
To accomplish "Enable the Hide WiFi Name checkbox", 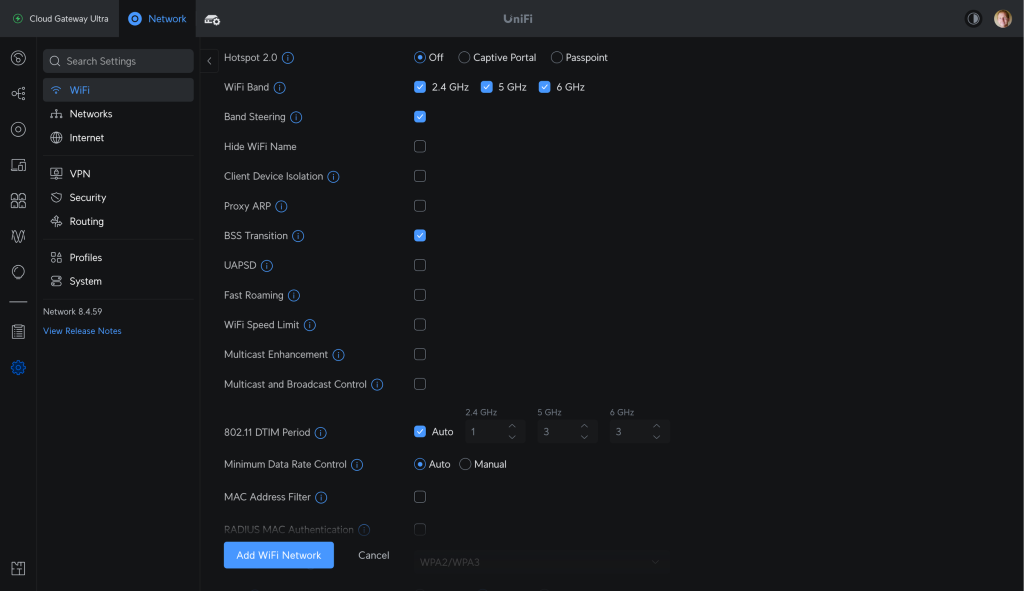I will click(420, 147).
